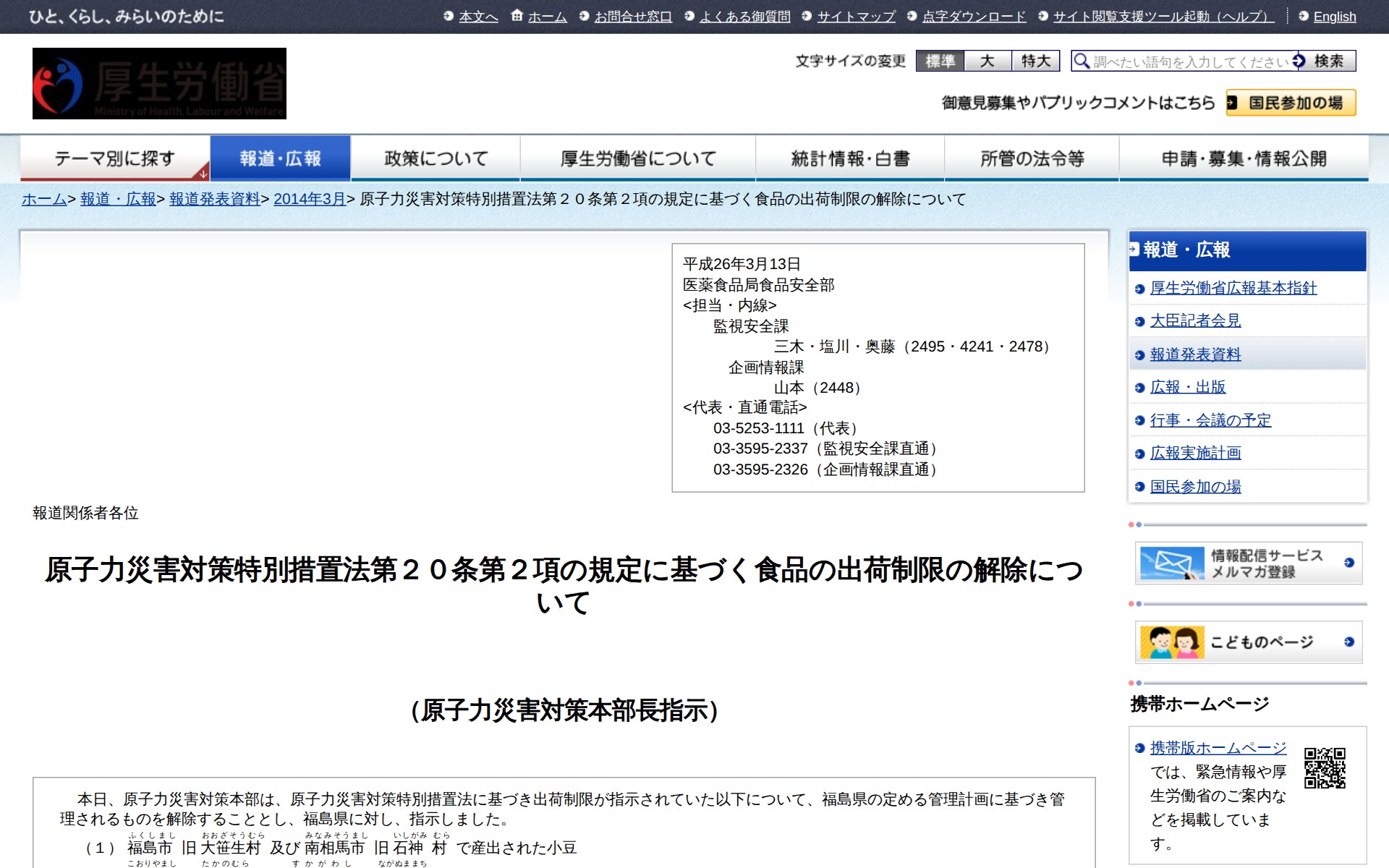The height and width of the screenshot is (868, 1389).
Task: Open the 政策について tab
Action: [436, 158]
